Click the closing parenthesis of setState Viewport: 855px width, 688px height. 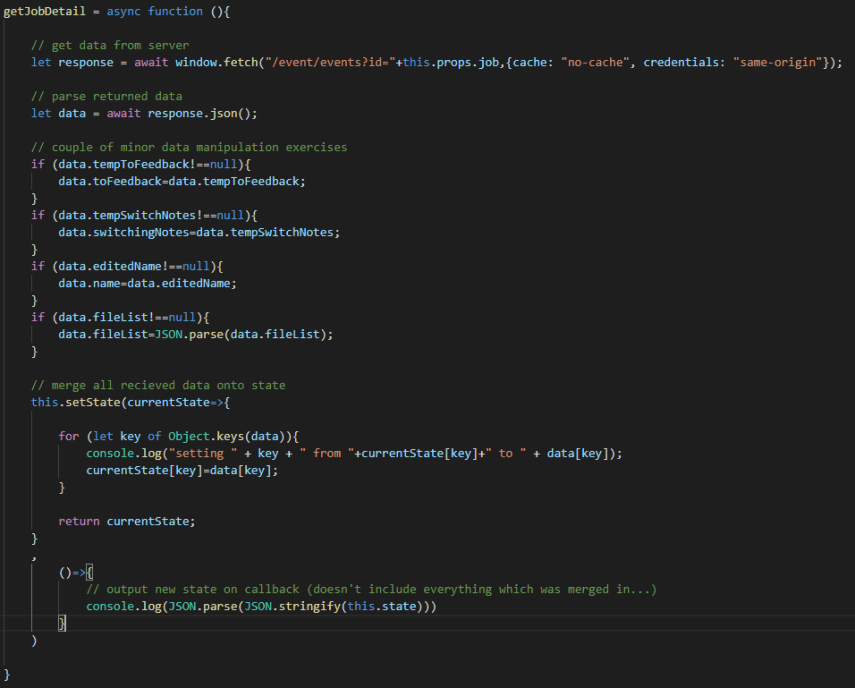pos(34,641)
